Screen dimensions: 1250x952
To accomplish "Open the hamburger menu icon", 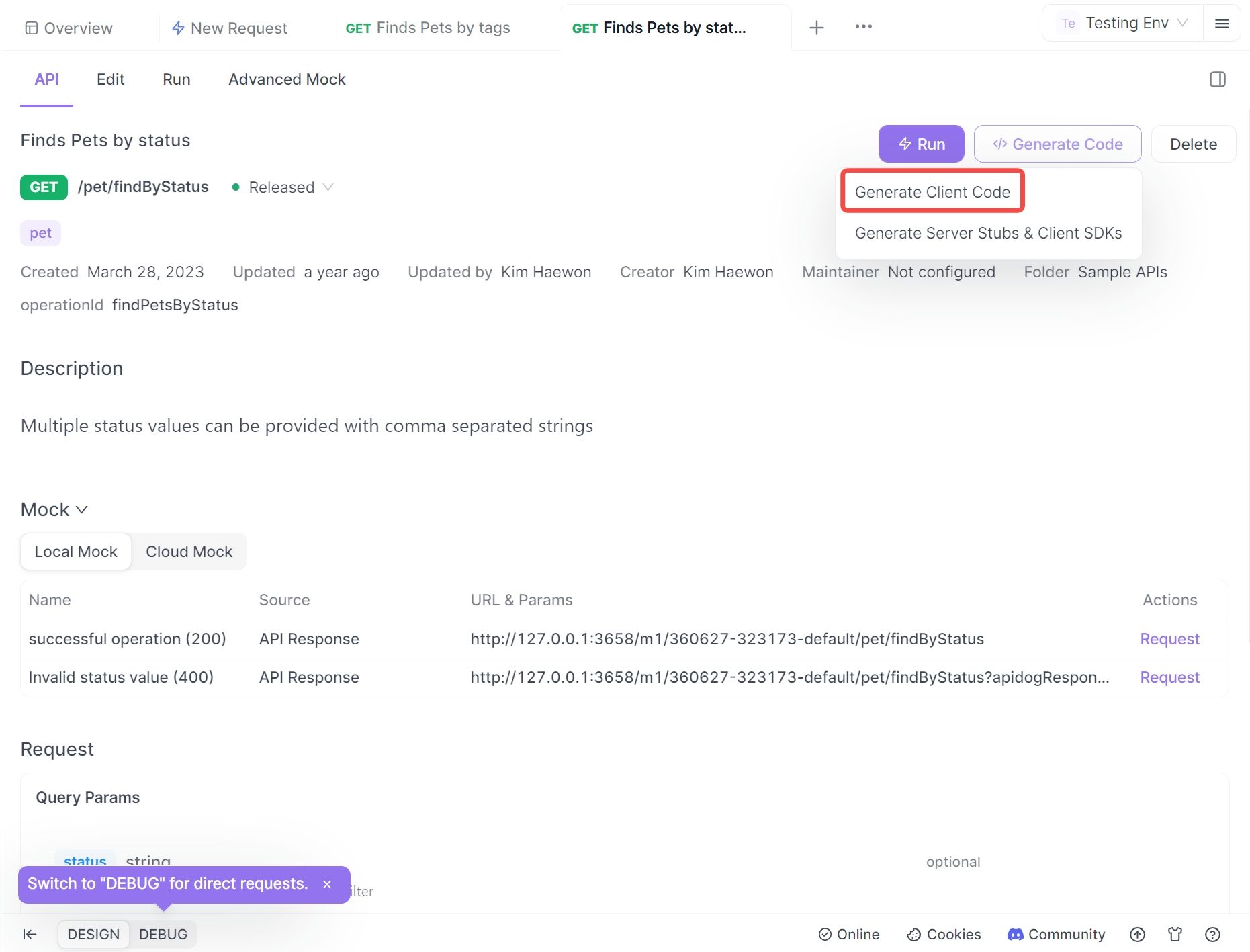I will [1222, 24].
